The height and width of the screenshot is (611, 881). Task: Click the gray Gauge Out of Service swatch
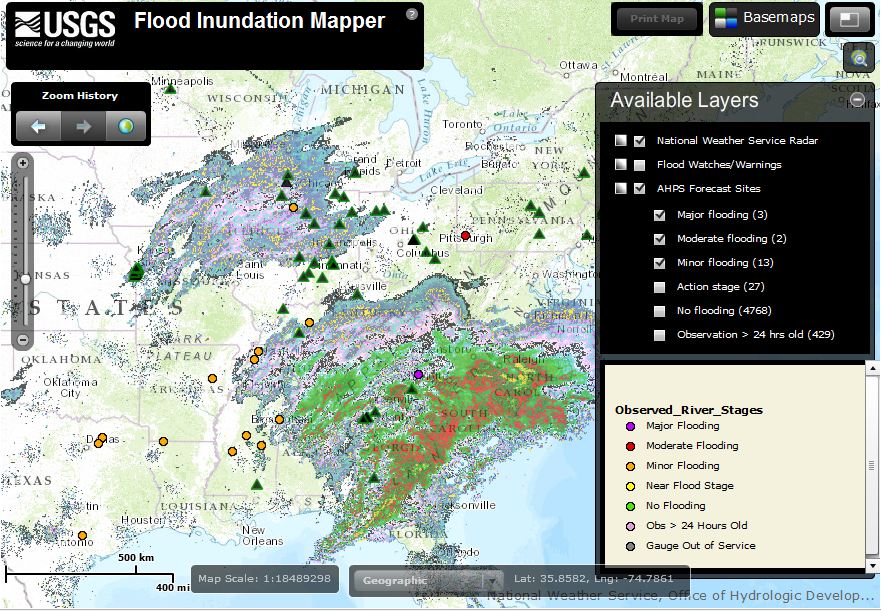click(630, 546)
